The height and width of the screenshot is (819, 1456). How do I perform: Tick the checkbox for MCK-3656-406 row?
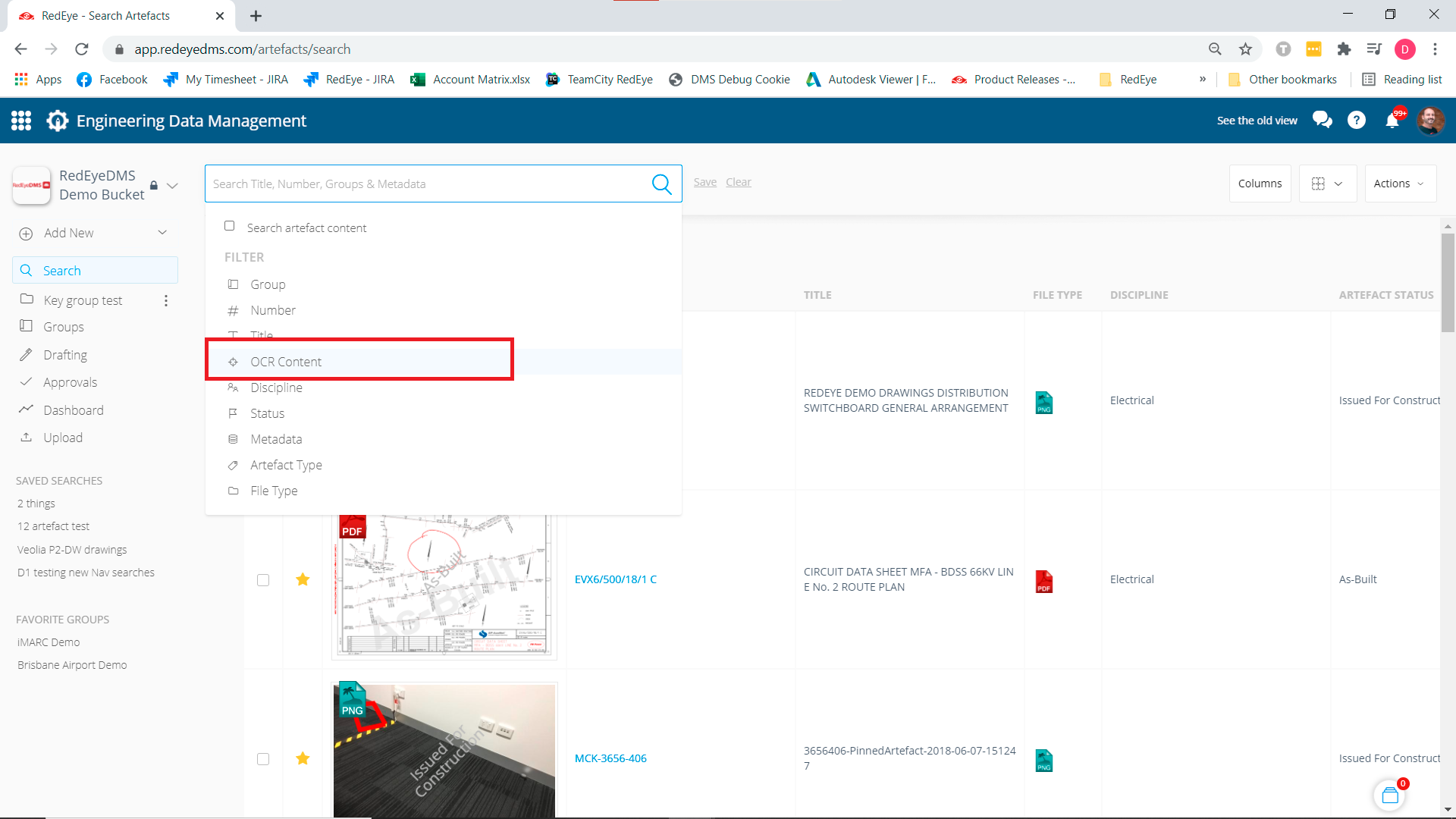[x=263, y=759]
